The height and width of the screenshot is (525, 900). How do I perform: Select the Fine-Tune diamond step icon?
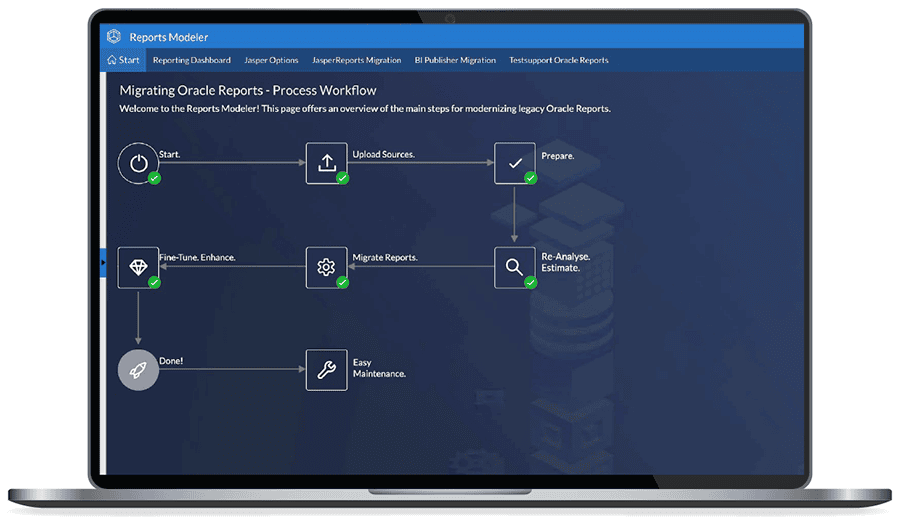(x=138, y=267)
